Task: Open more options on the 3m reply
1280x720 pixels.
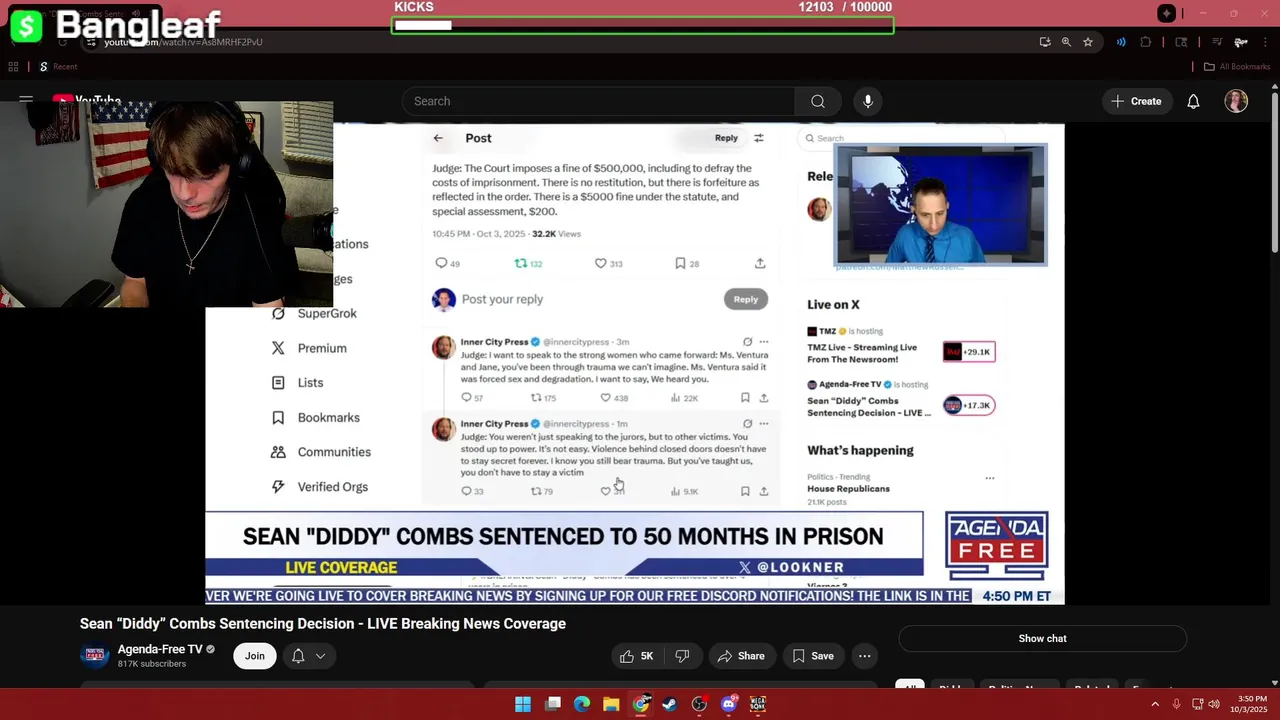Action: 764,342
